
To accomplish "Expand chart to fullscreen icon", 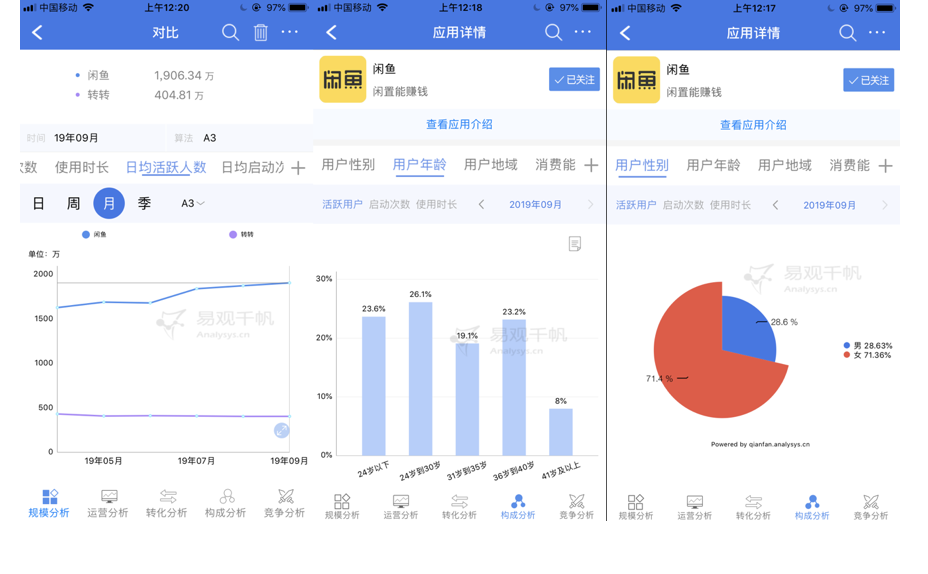I will [282, 430].
